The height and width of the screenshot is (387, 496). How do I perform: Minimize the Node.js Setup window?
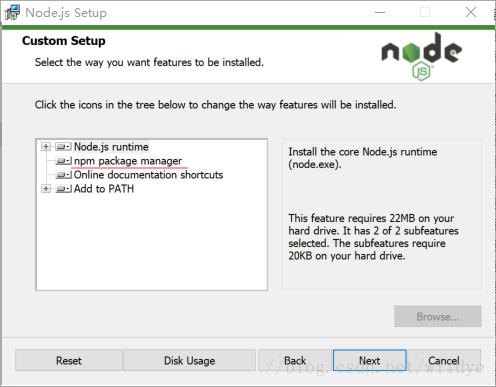click(380, 13)
